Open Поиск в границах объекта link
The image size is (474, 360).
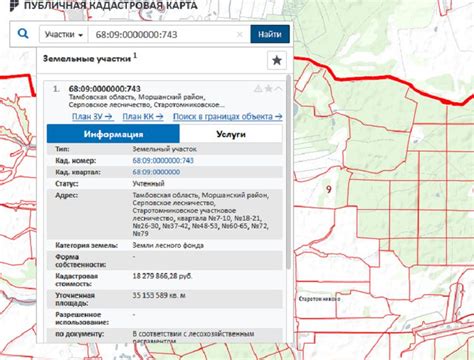click(x=228, y=117)
